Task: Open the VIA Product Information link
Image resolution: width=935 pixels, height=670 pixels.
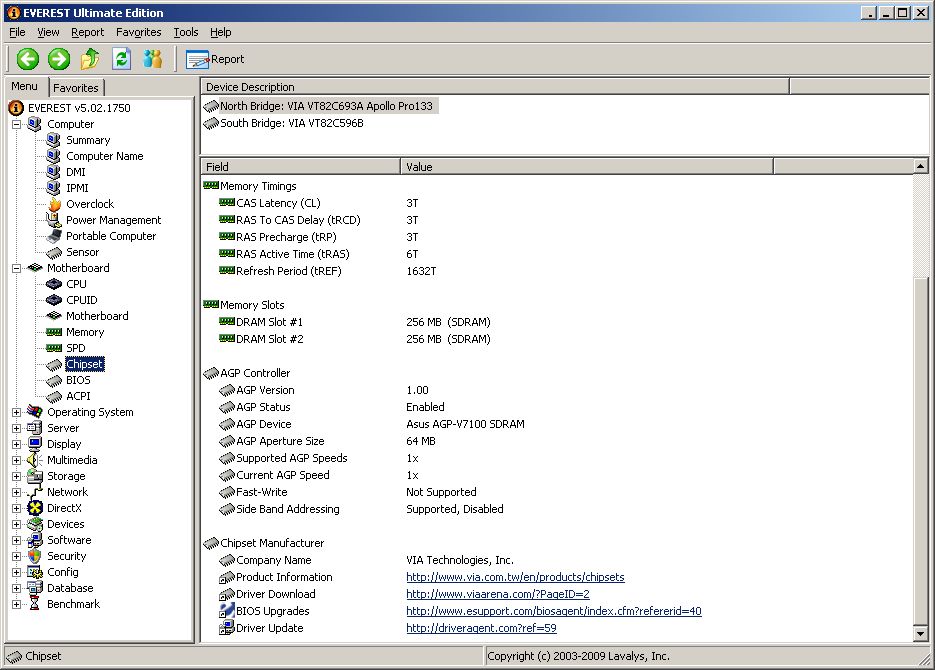Action: (x=515, y=577)
